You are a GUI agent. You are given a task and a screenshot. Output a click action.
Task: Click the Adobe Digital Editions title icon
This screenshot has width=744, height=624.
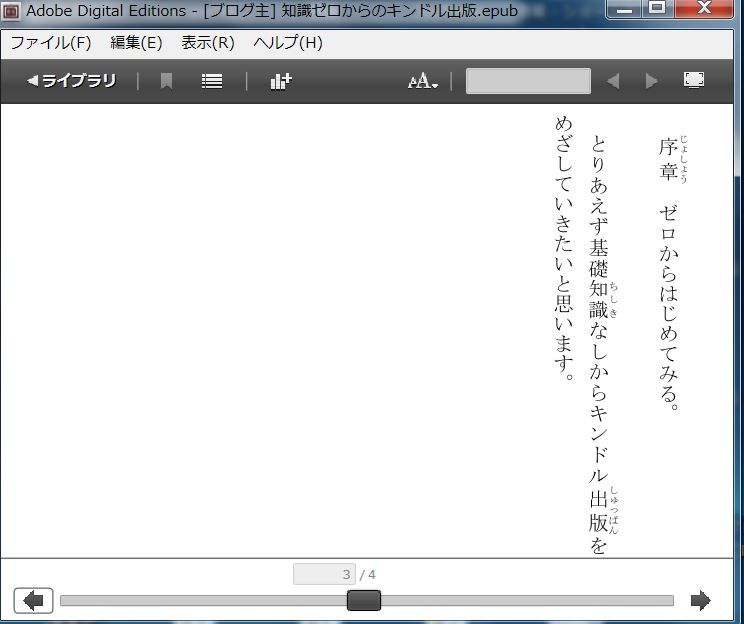pyautogui.click(x=11, y=11)
